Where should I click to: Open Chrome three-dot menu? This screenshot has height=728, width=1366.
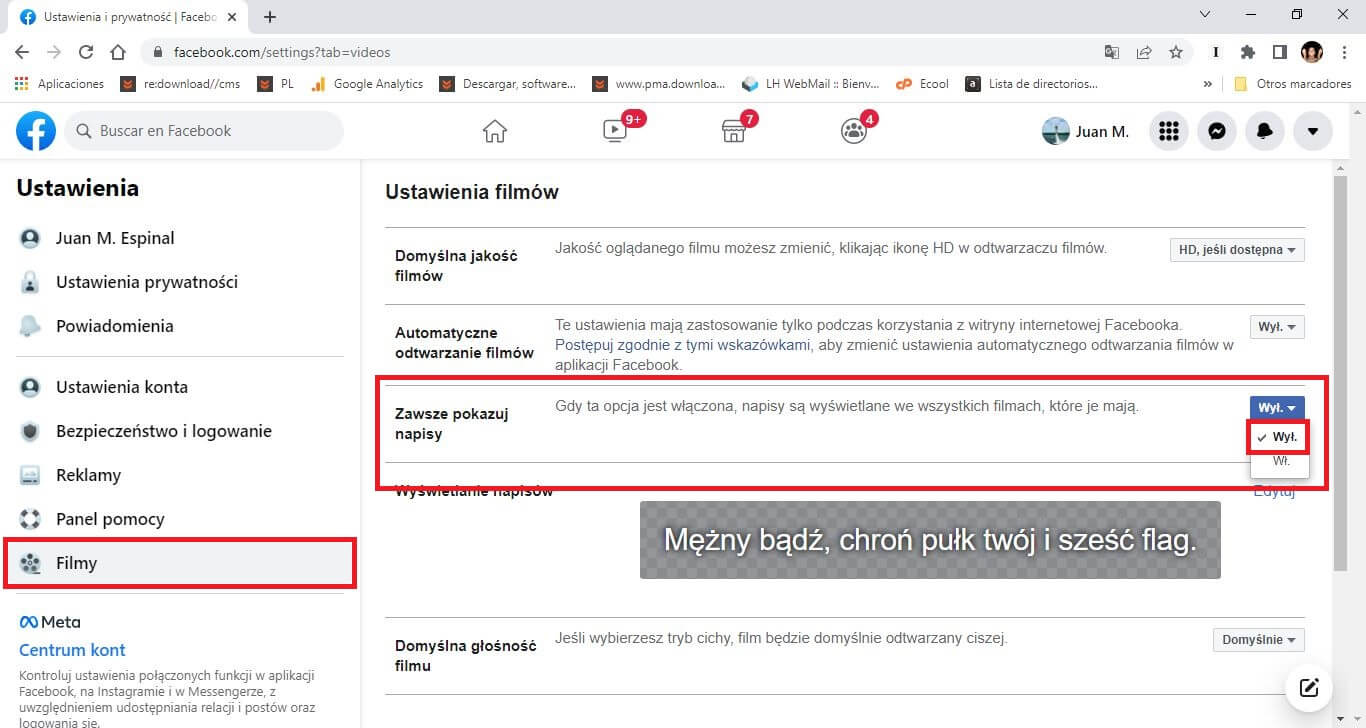pyautogui.click(x=1343, y=52)
